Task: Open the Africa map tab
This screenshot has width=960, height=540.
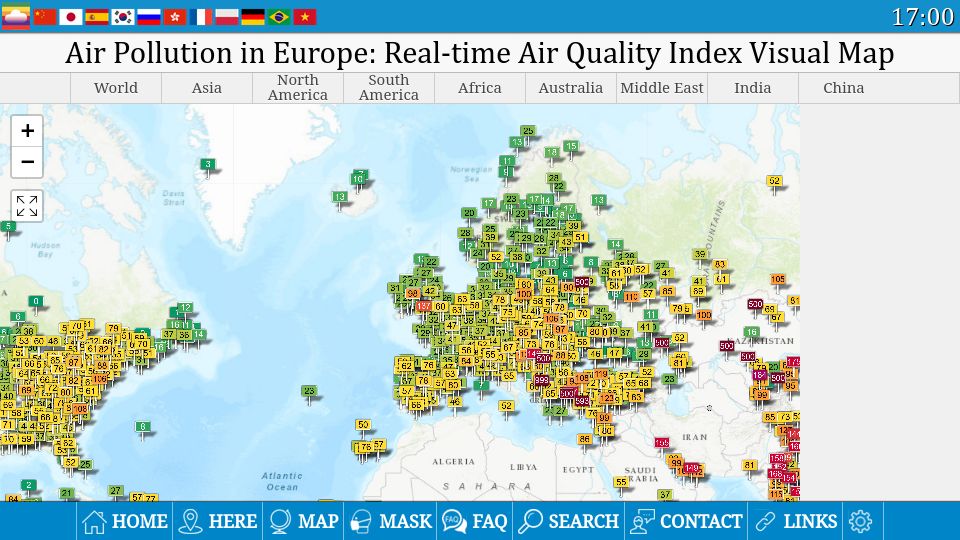Action: click(x=480, y=88)
